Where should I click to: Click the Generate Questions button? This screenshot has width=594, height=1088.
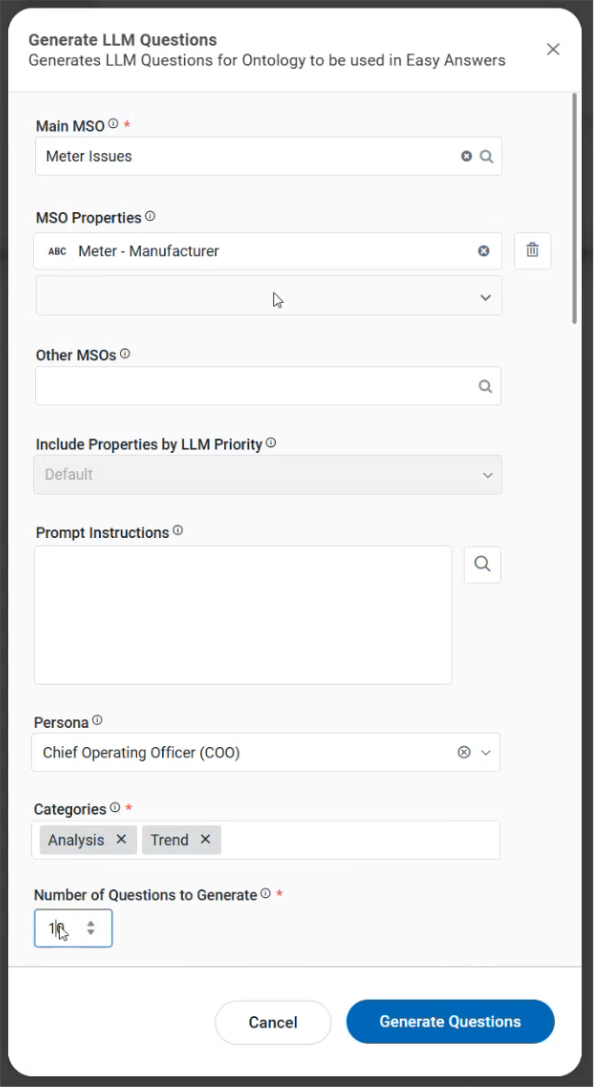coord(450,1021)
